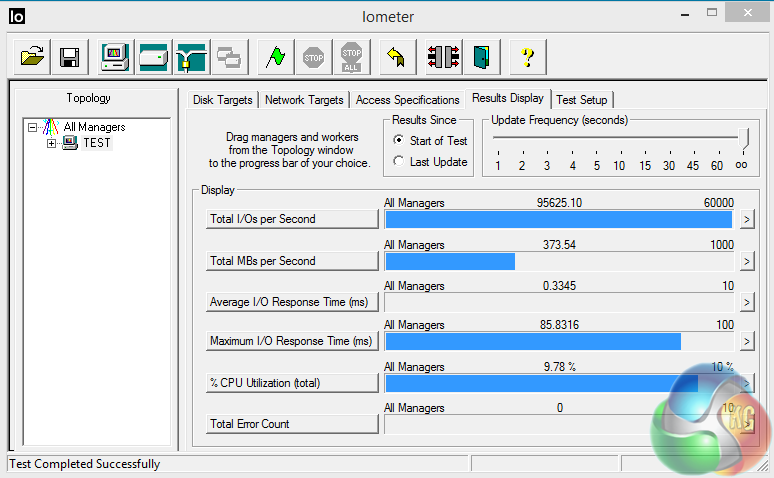Open the Maximum I/O Response Time detail arrow
The image size is (774, 478).
coord(747,341)
